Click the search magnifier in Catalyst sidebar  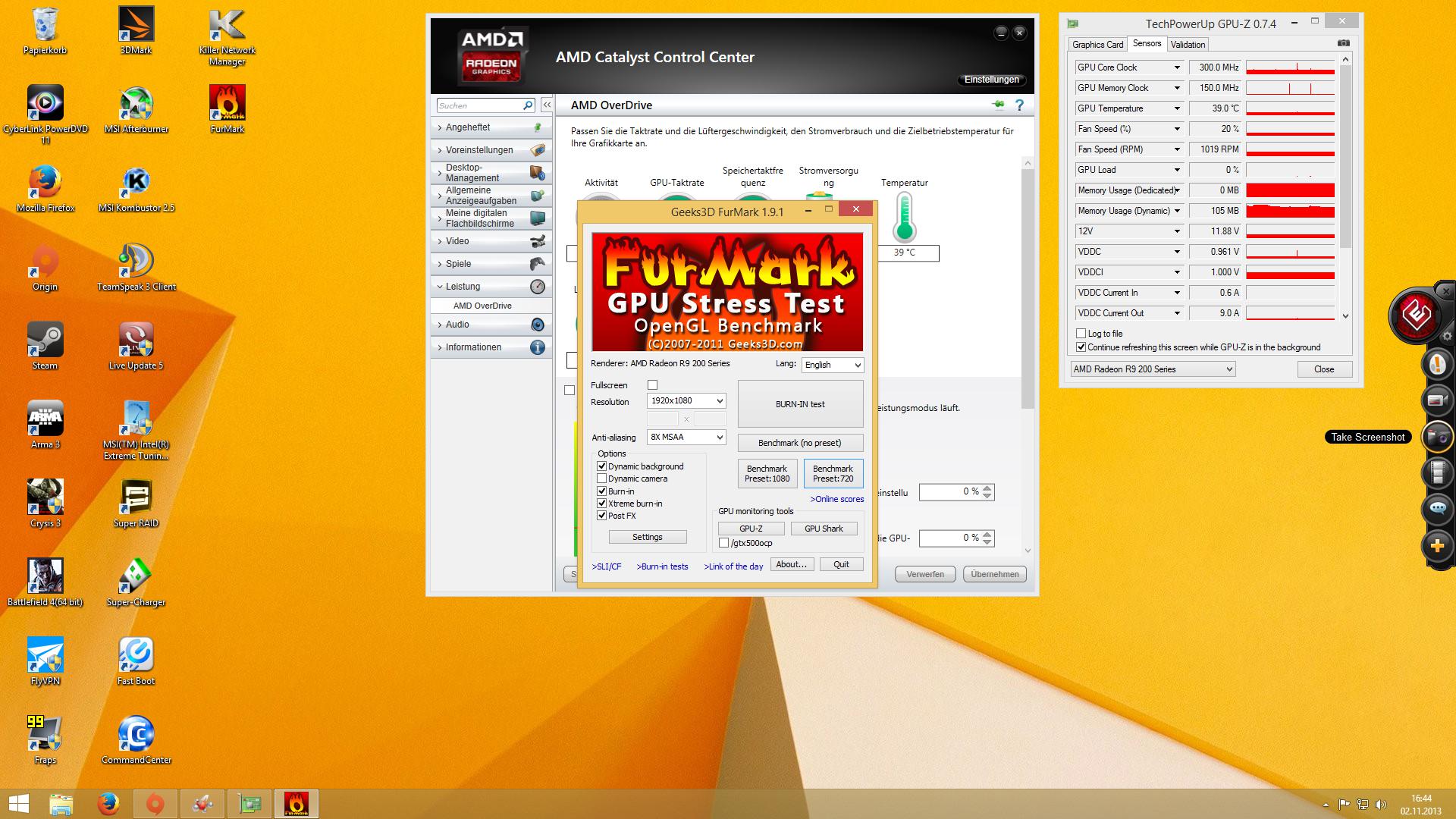coord(528,105)
